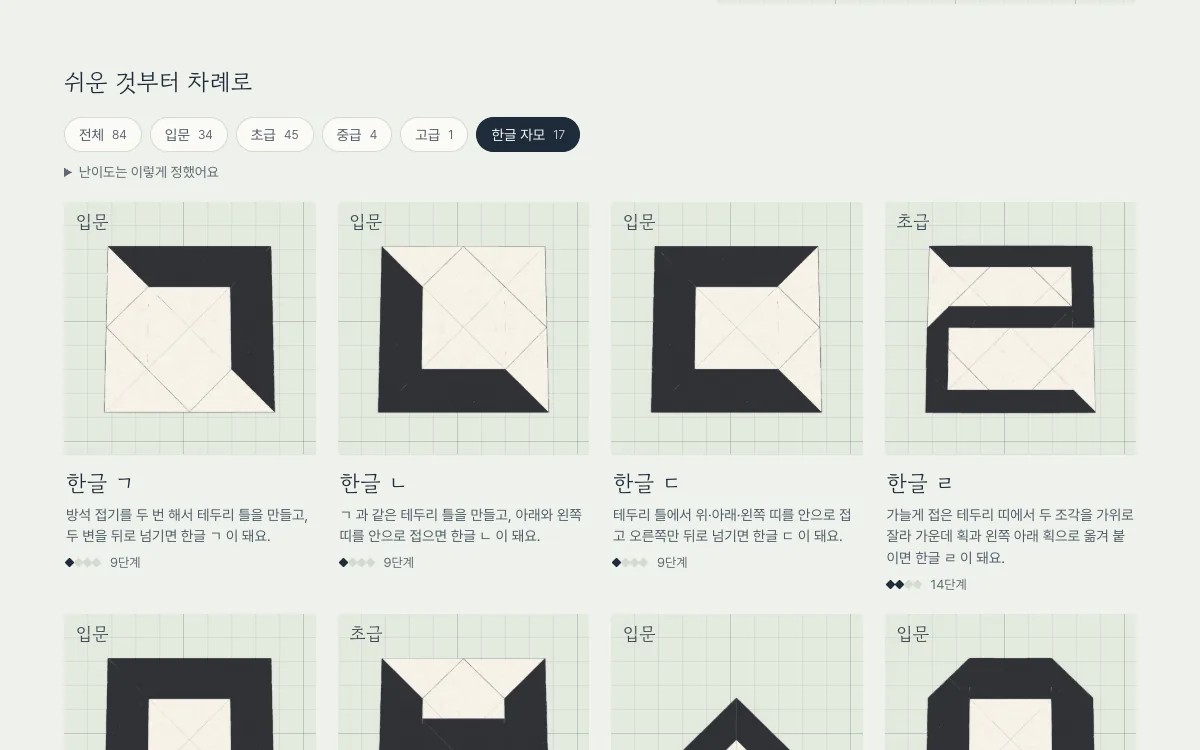The height and width of the screenshot is (750, 1200).
Task: Click the 한글 ㄱ description text
Action: [187, 525]
